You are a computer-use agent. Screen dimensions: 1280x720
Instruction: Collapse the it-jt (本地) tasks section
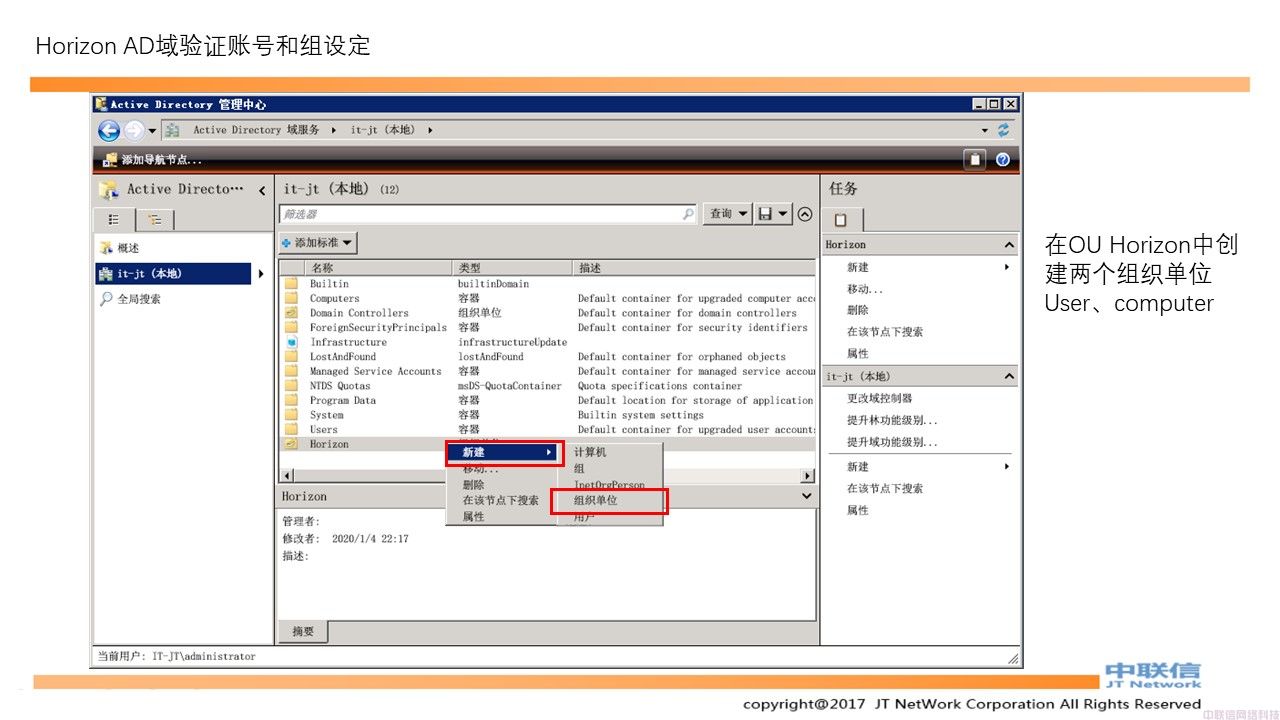point(1008,377)
